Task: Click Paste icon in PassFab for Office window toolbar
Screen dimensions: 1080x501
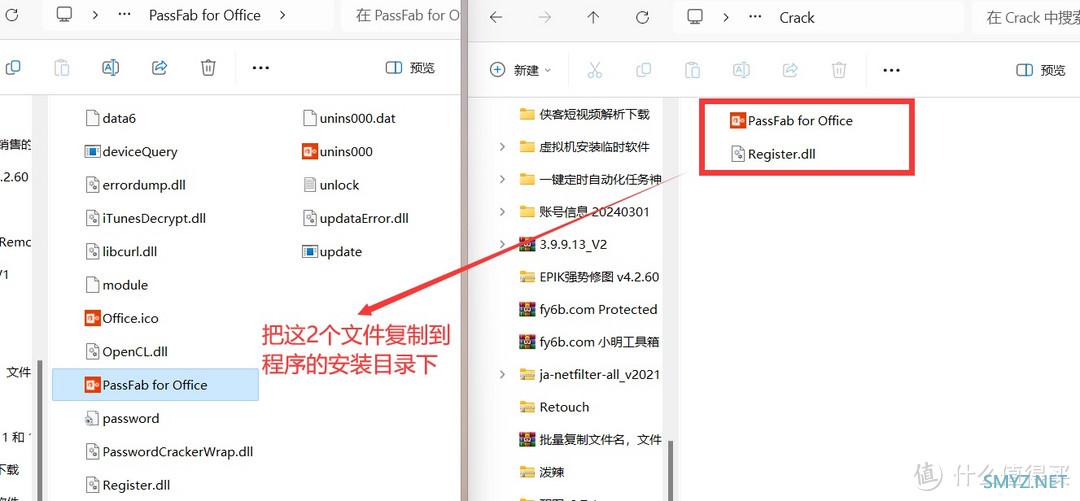Action: (62, 68)
